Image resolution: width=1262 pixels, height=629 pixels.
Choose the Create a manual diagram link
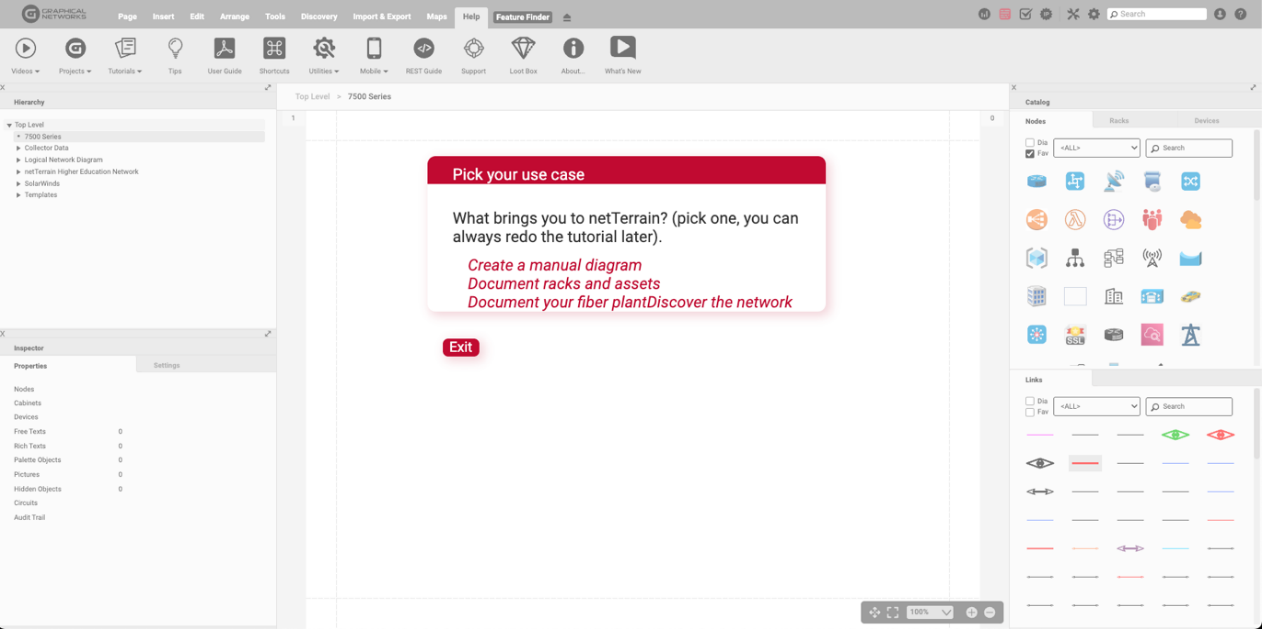[x=554, y=265]
